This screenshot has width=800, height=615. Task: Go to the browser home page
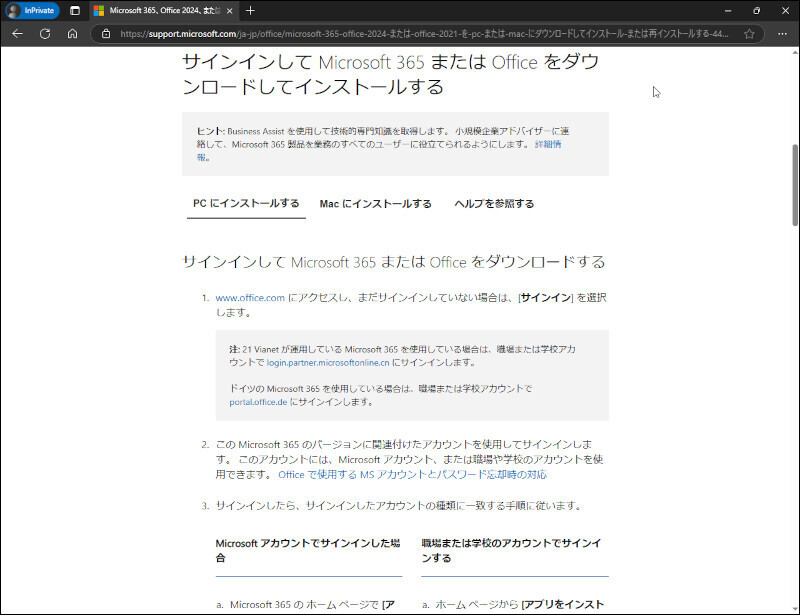point(72,34)
